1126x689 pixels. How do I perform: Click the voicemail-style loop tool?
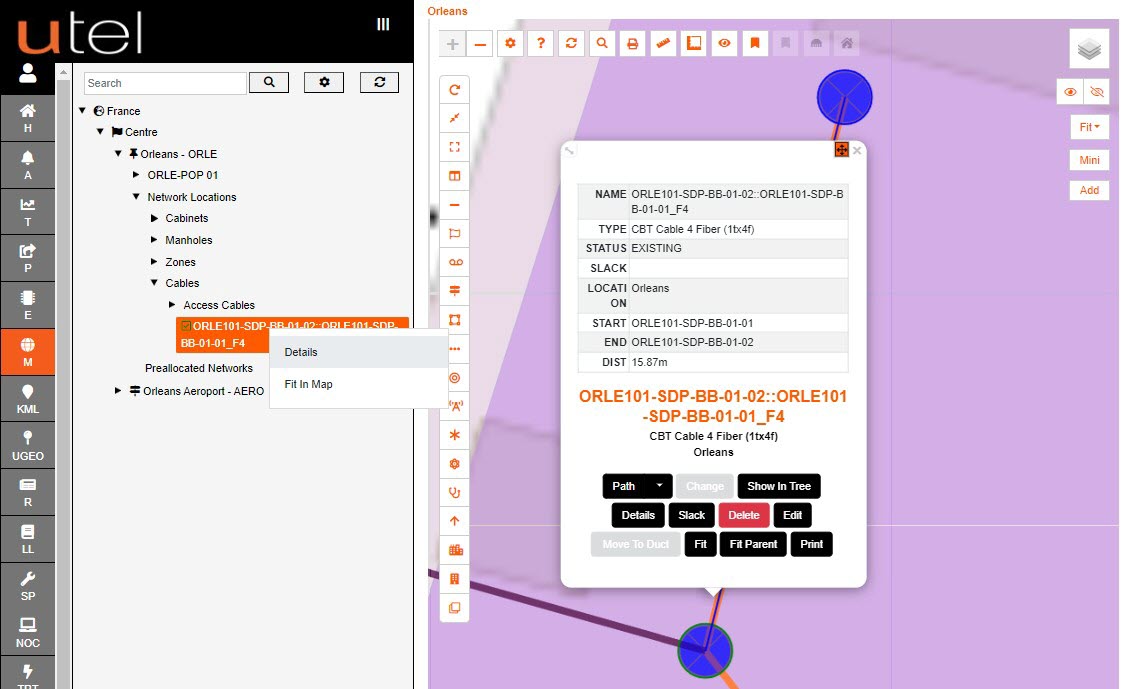(455, 262)
